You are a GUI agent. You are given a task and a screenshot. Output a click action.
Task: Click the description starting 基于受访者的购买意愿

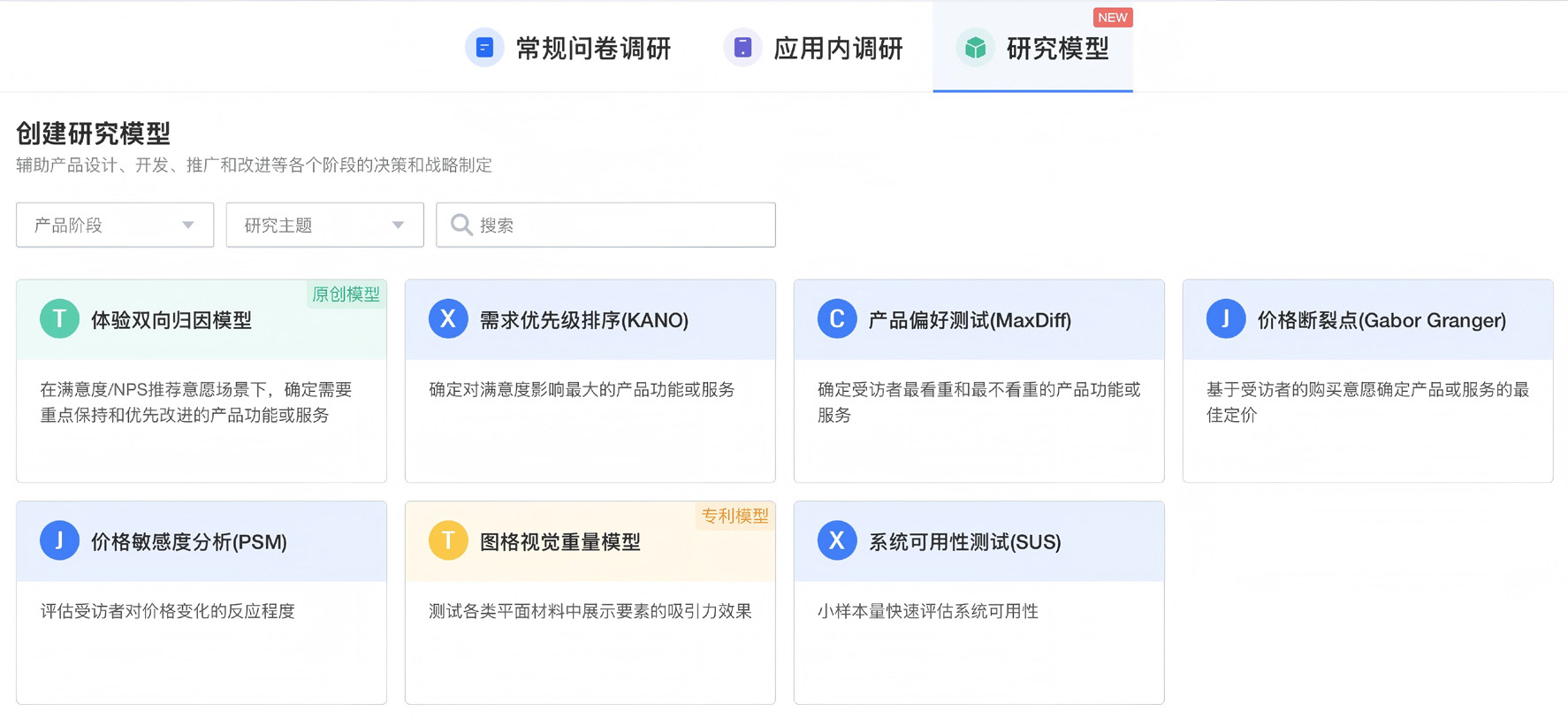(1368, 402)
